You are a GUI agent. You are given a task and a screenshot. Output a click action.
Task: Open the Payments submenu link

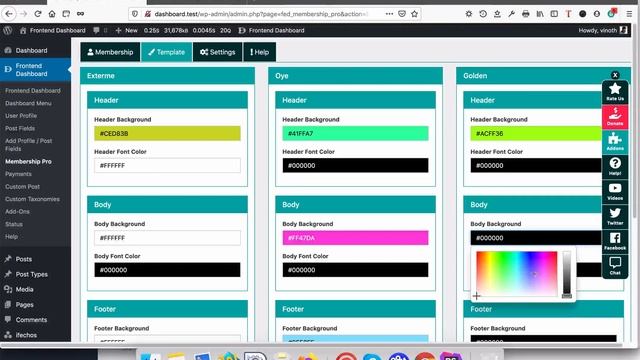(x=18, y=174)
